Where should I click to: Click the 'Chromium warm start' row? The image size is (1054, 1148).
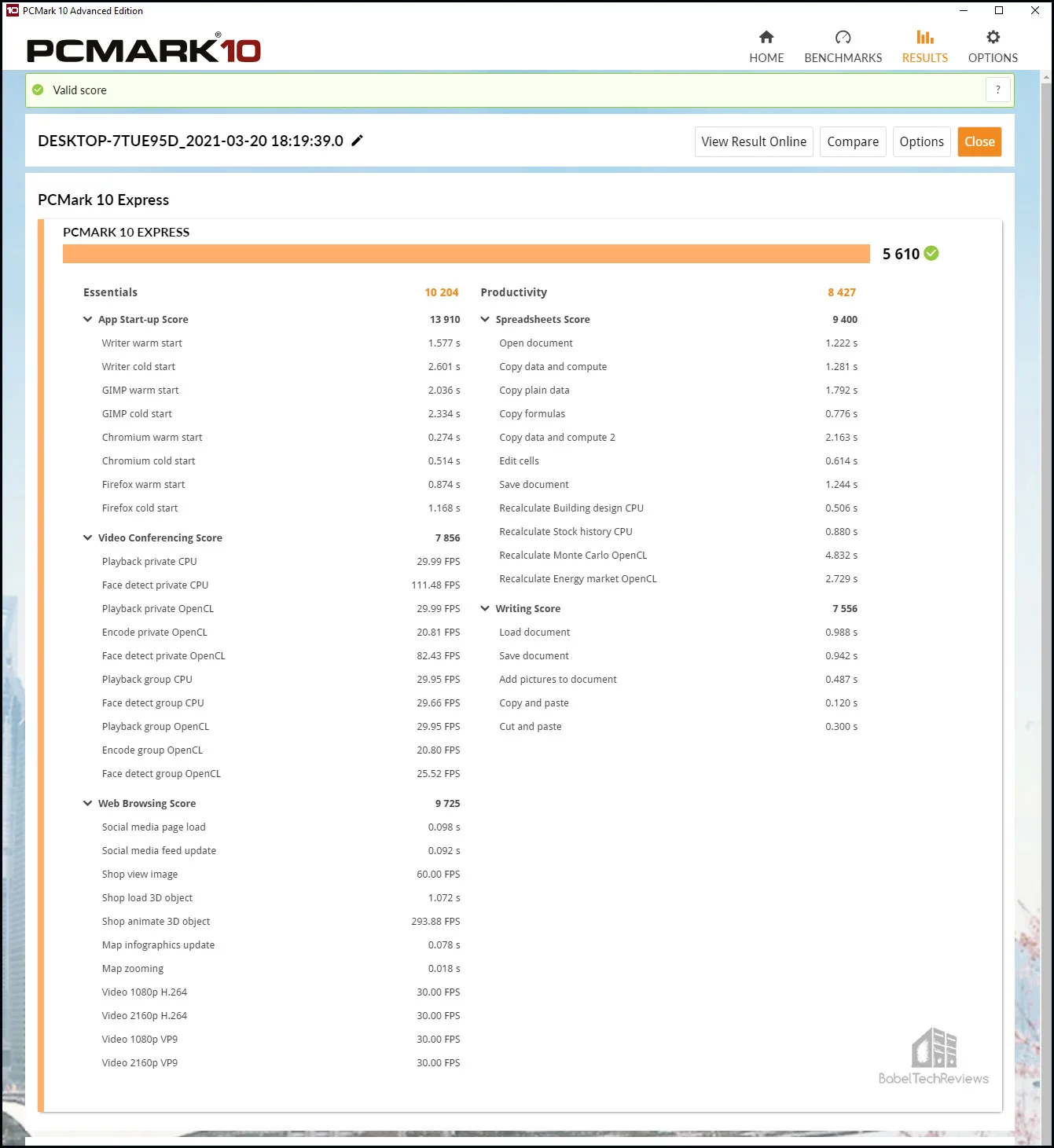pos(281,438)
